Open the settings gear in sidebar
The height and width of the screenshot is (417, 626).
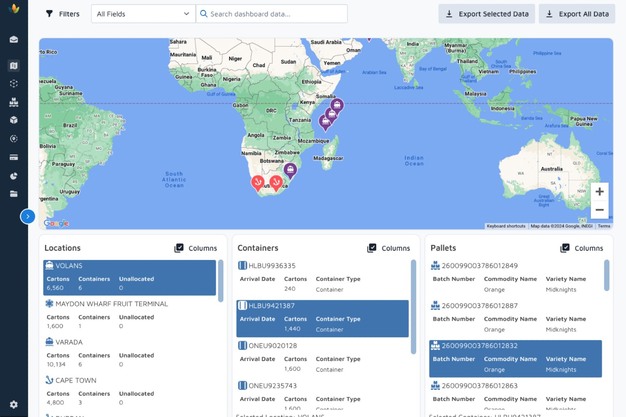pos(13,404)
